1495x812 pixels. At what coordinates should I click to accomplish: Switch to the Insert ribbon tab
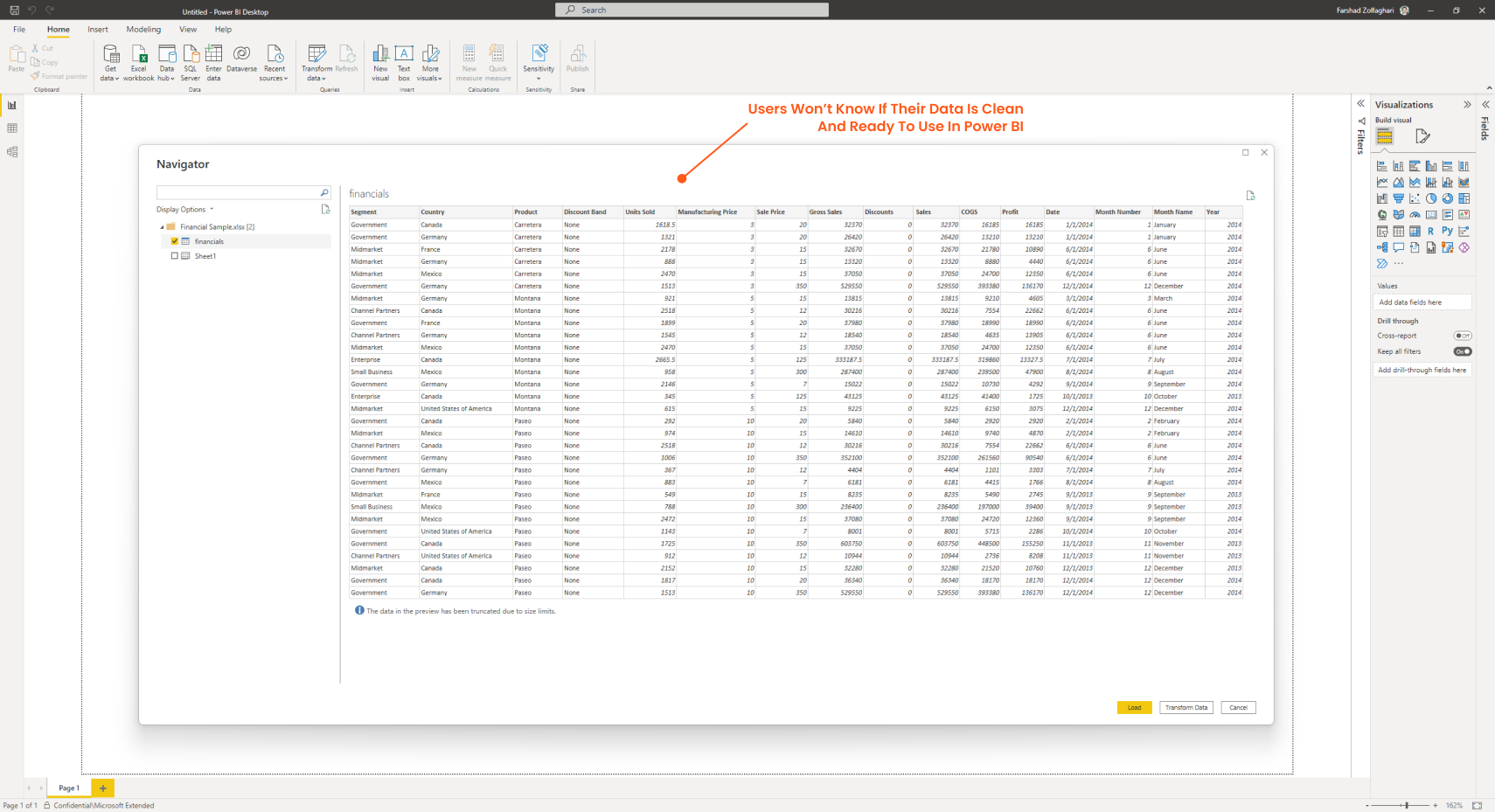tap(98, 30)
